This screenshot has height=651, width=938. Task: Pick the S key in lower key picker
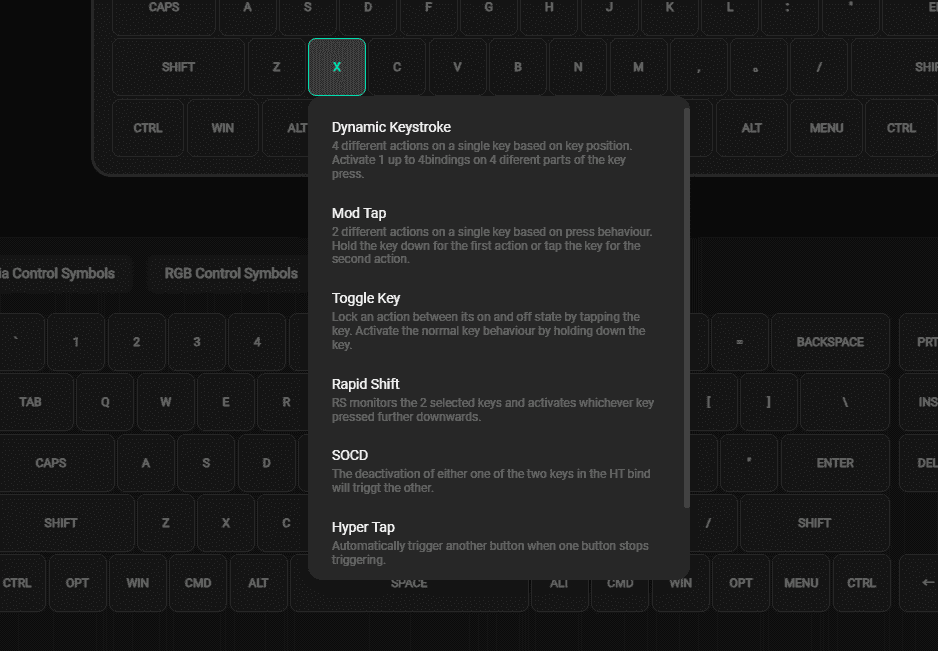[x=206, y=463]
